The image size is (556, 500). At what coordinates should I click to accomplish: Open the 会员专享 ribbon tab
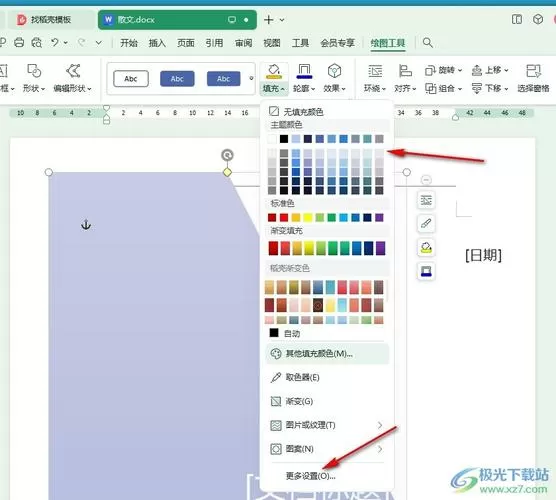point(338,43)
